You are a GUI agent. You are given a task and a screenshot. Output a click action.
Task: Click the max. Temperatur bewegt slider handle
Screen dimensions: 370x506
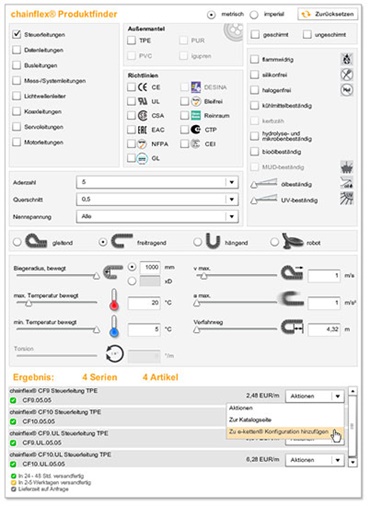[x=29, y=303]
